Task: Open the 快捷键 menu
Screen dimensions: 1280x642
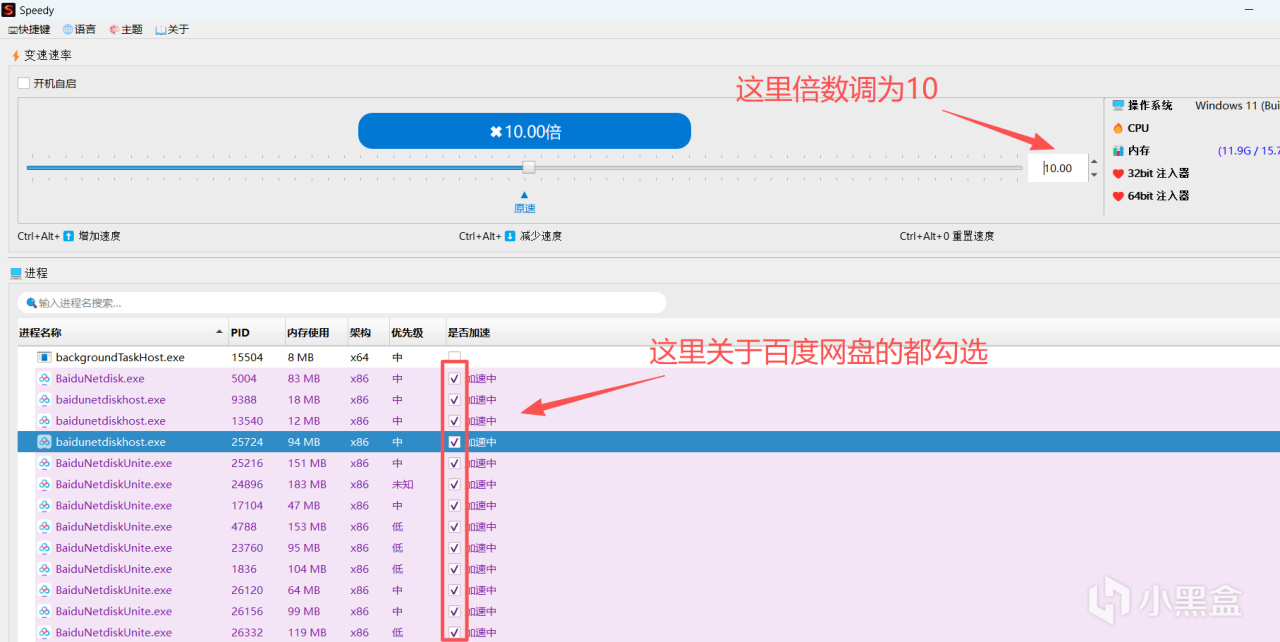Action: [29, 30]
